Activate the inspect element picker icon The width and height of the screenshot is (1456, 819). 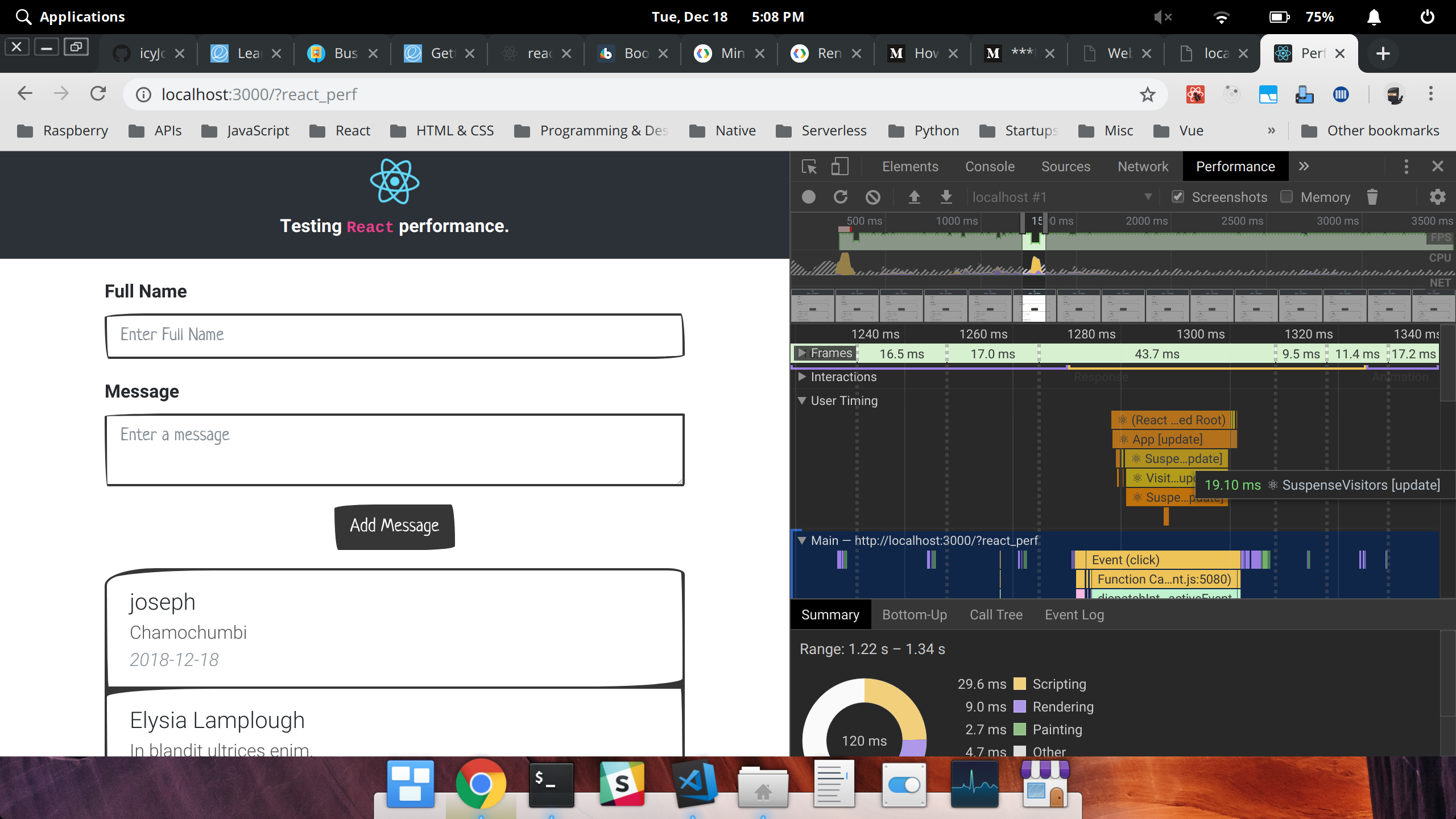click(809, 166)
